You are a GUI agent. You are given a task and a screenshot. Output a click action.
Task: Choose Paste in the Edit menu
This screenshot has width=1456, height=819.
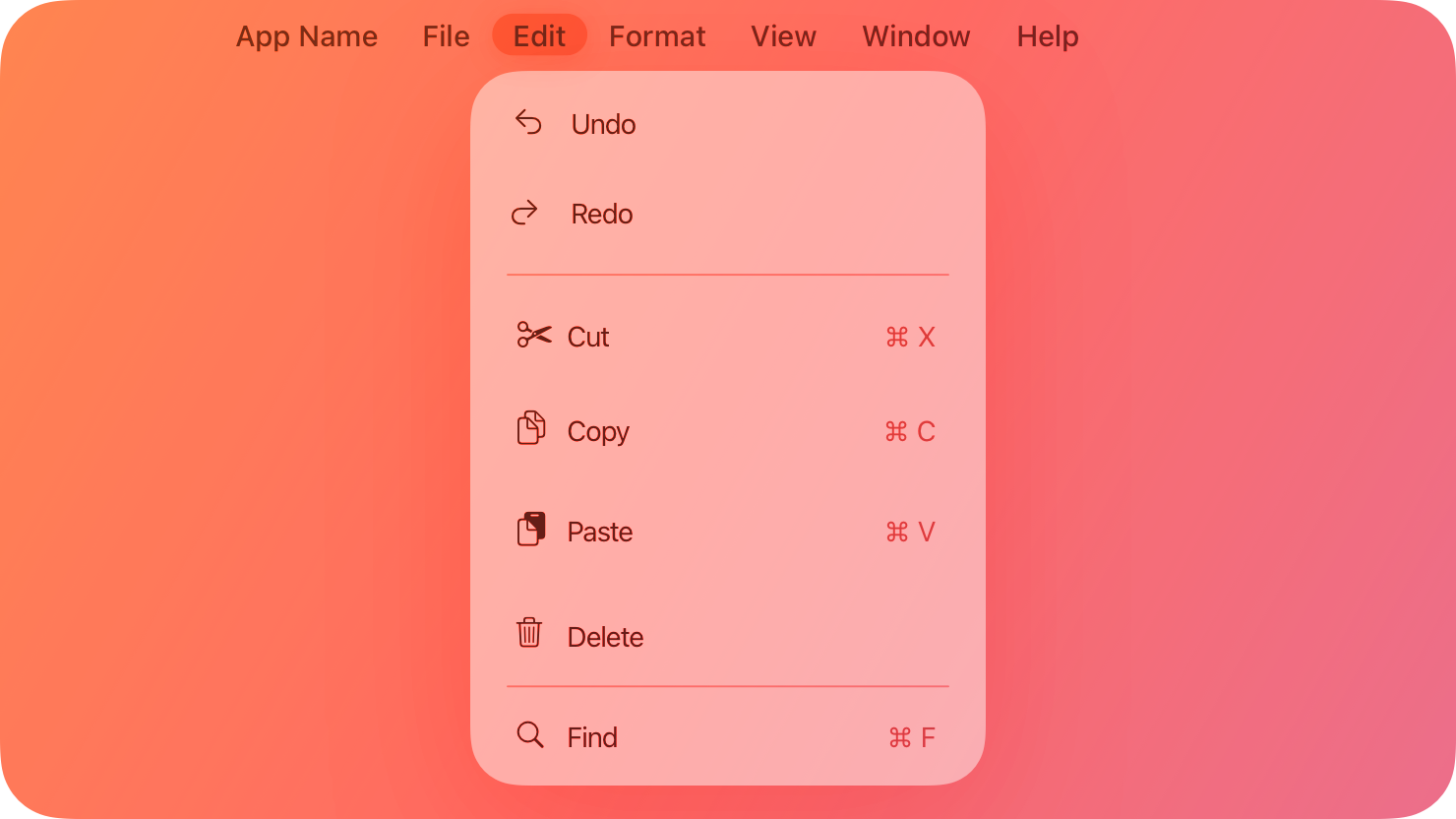600,532
